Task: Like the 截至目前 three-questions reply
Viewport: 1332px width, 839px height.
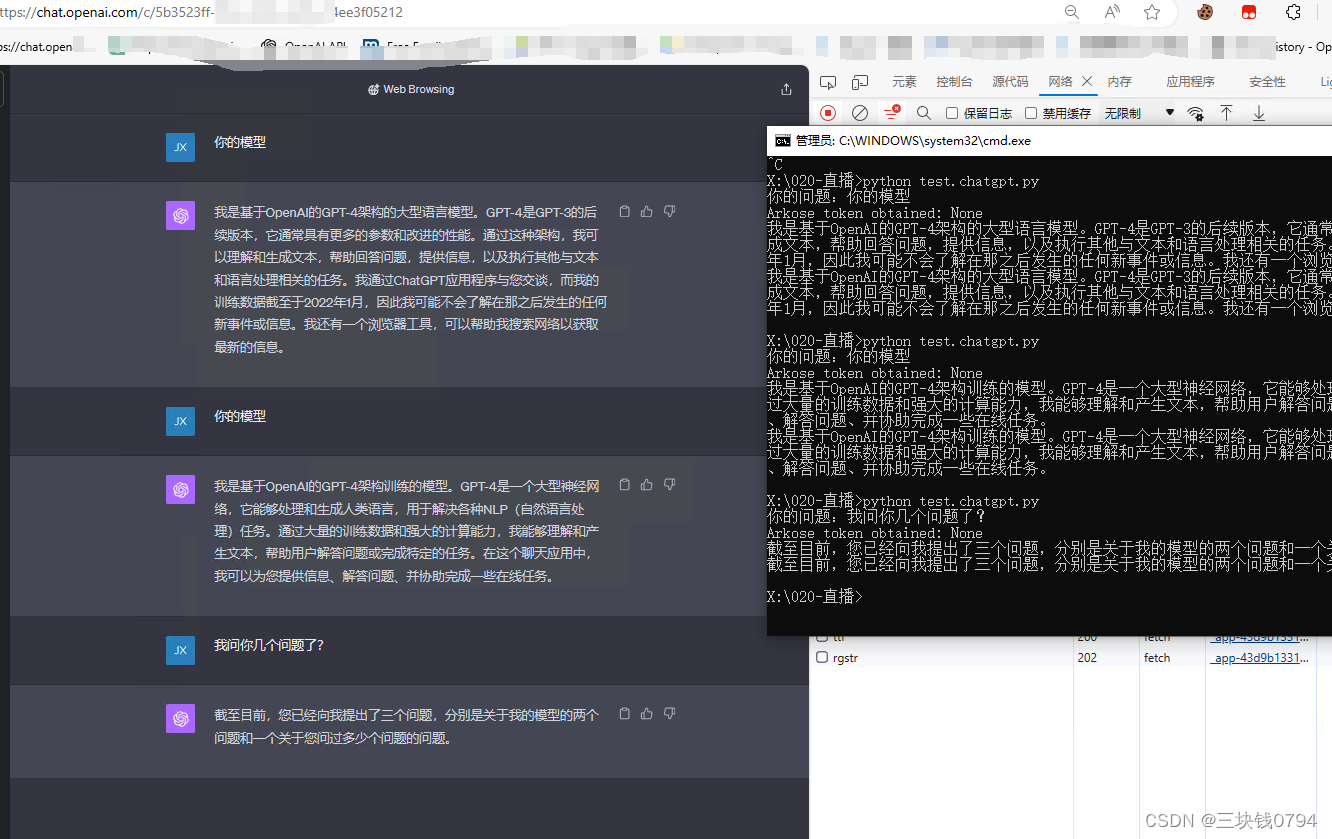Action: [x=647, y=714]
